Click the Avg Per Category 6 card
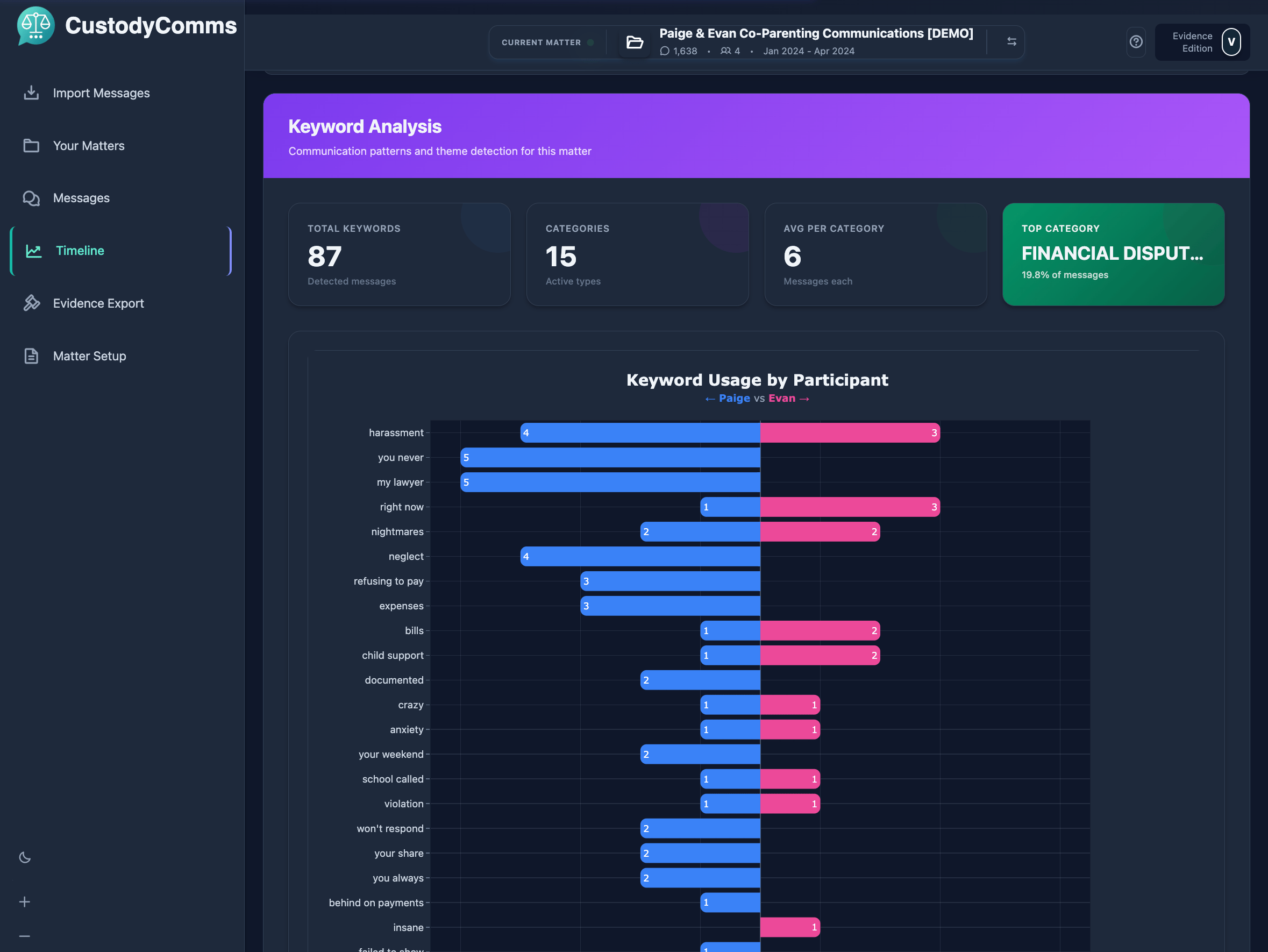The width and height of the screenshot is (1268, 952). [875, 254]
